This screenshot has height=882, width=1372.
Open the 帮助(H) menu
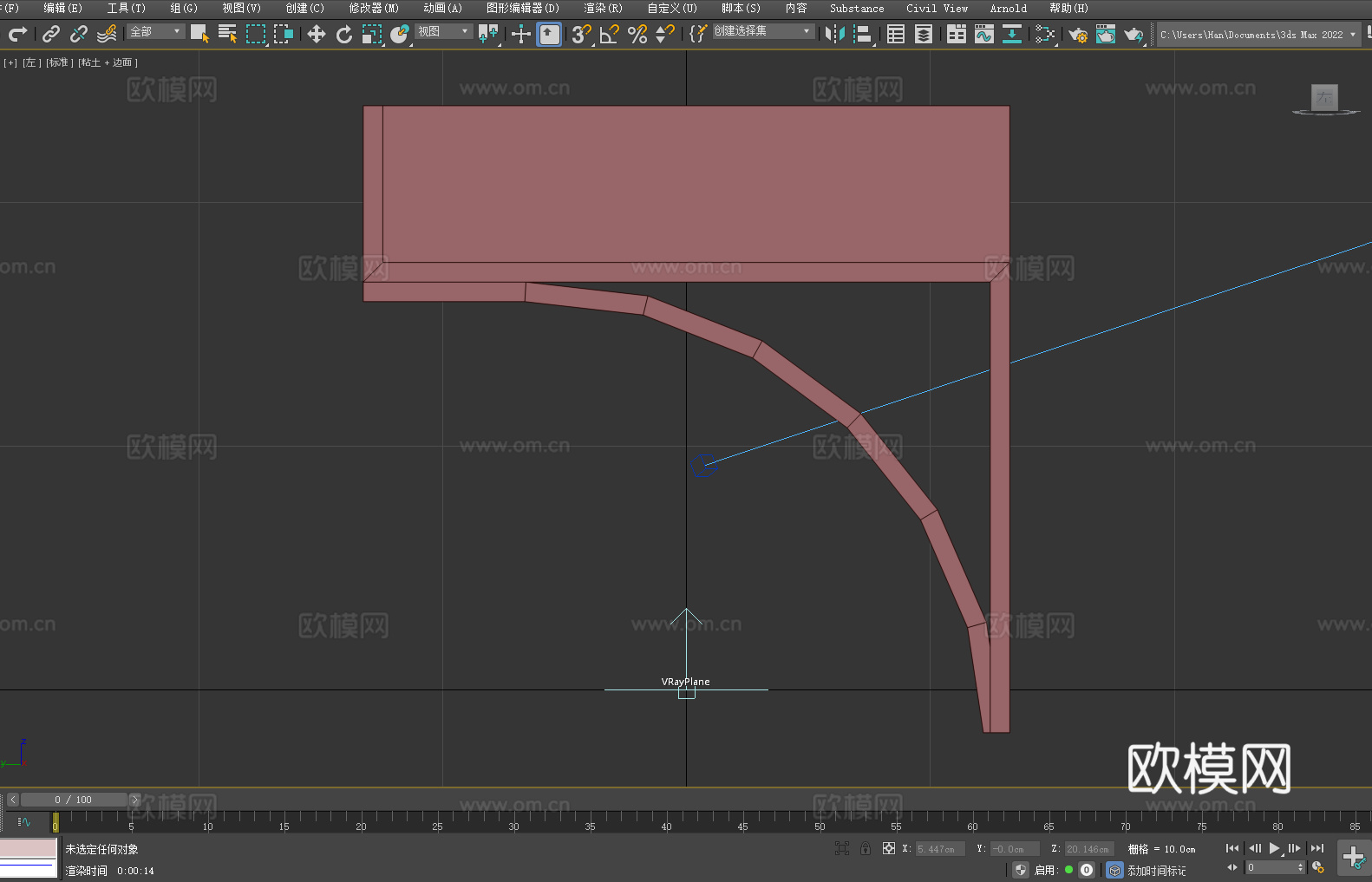click(1068, 8)
